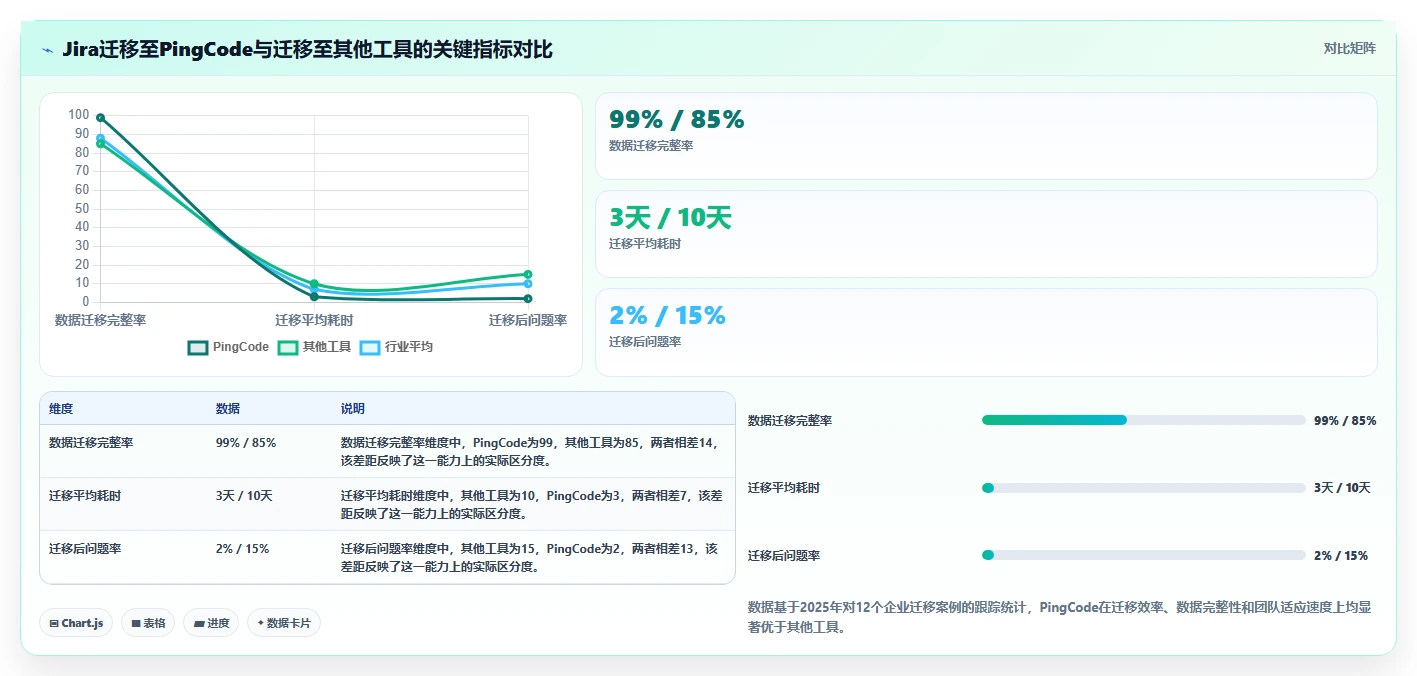Click PingCode point at 数据迁移完整率 (99)
1417x676 pixels.
[x=101, y=118]
